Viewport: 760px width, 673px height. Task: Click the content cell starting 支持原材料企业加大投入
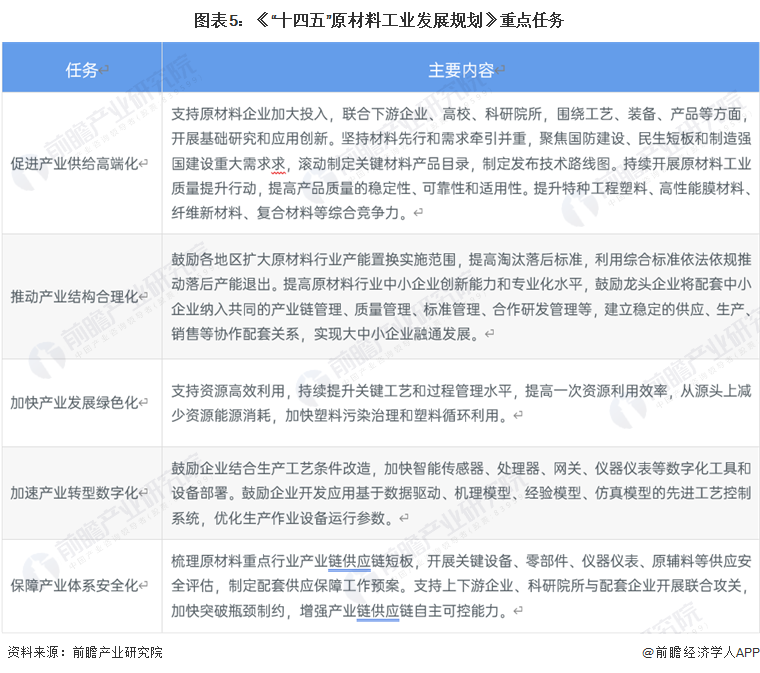[461, 163]
